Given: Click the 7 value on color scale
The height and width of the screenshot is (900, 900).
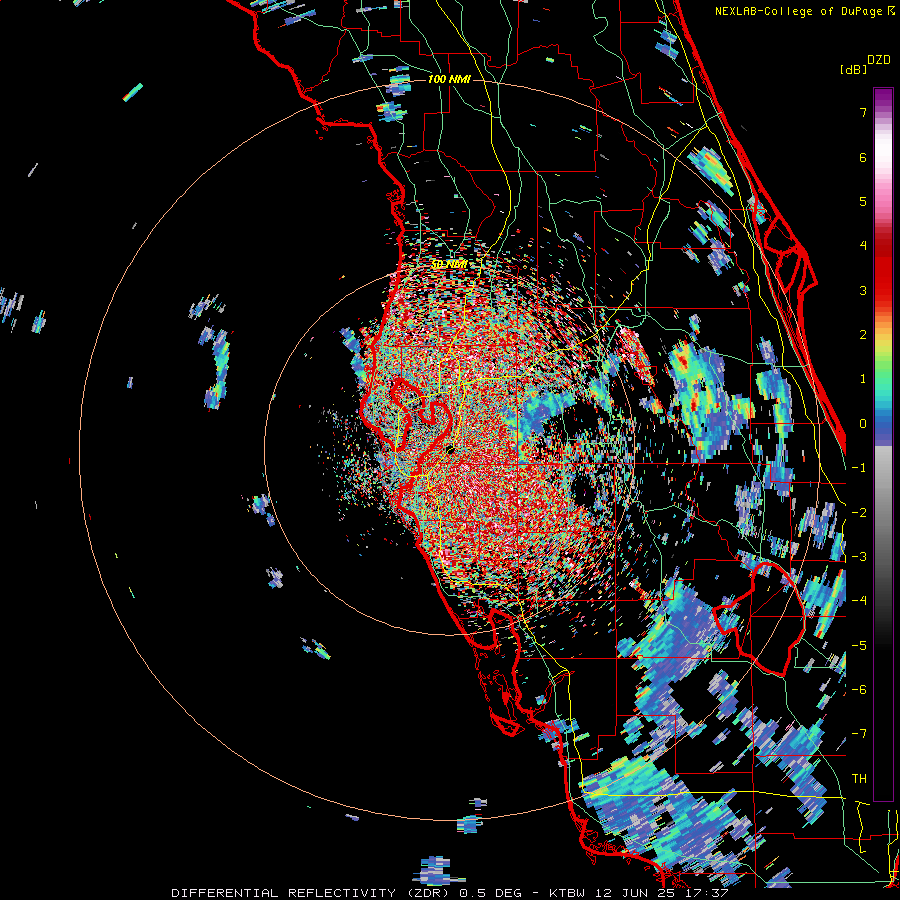Looking at the screenshot, I should 863,112.
